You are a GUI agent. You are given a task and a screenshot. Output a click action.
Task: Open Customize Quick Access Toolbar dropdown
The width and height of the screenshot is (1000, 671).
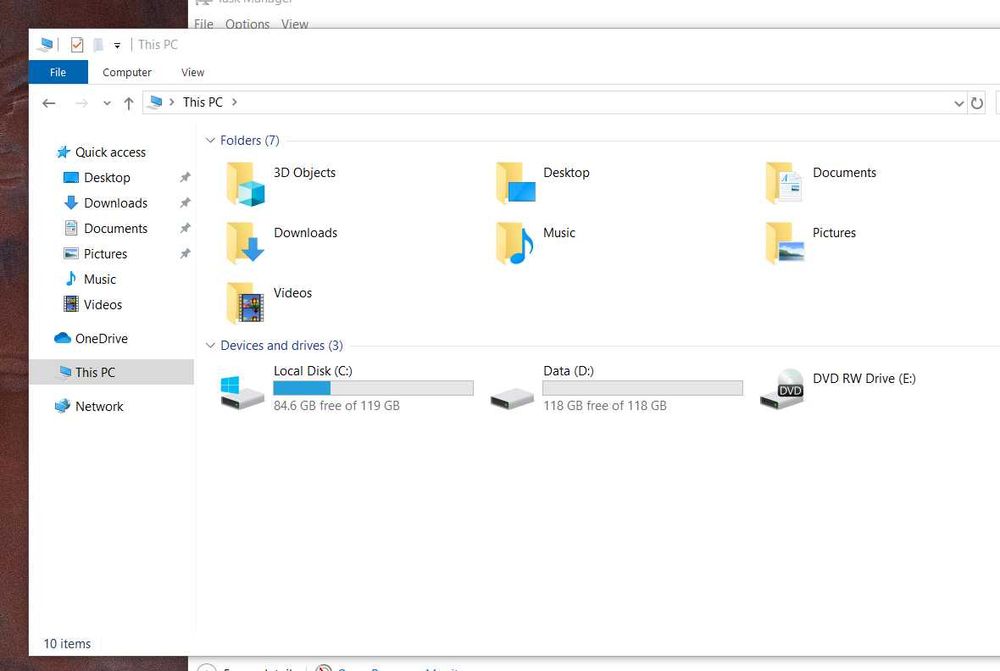[117, 45]
